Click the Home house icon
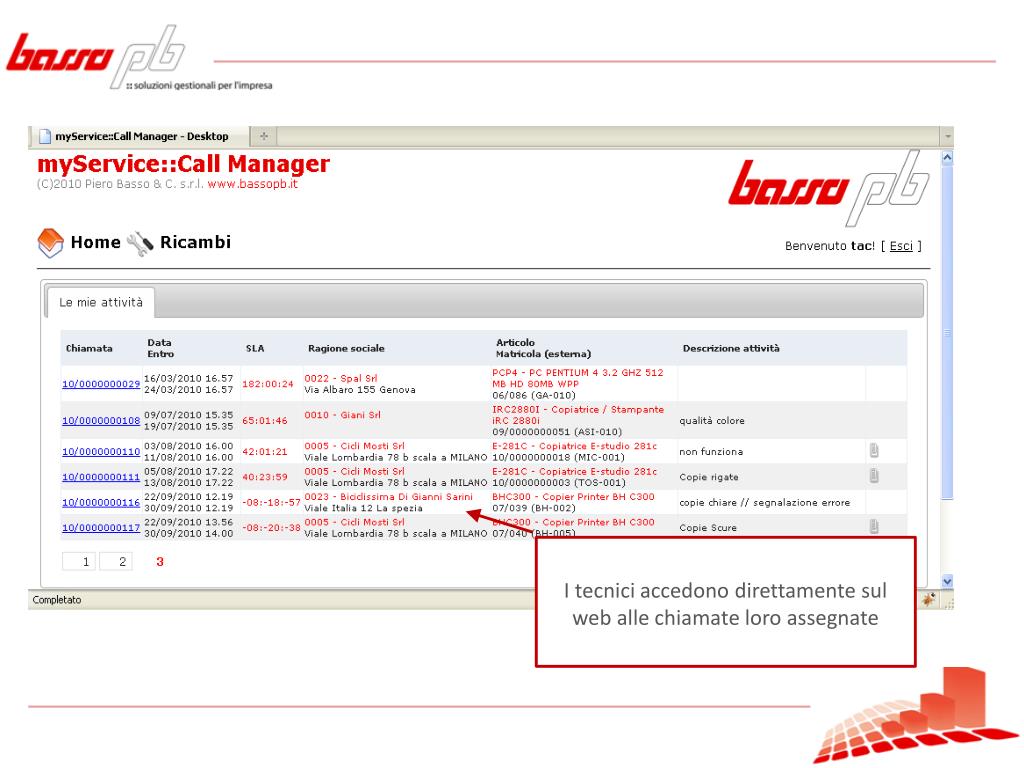The image size is (1024, 768). (x=50, y=242)
